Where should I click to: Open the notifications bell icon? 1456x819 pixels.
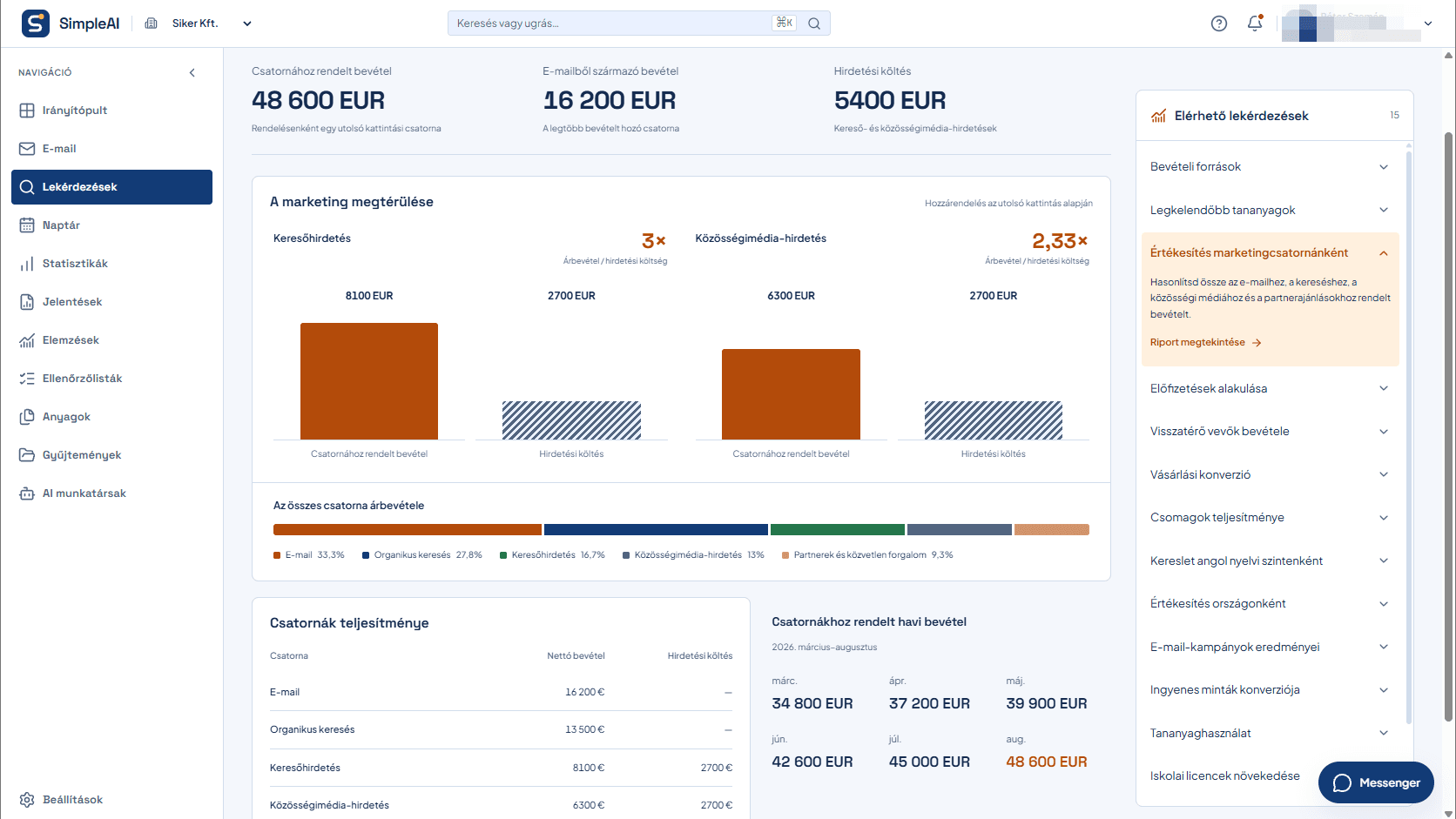1255,23
